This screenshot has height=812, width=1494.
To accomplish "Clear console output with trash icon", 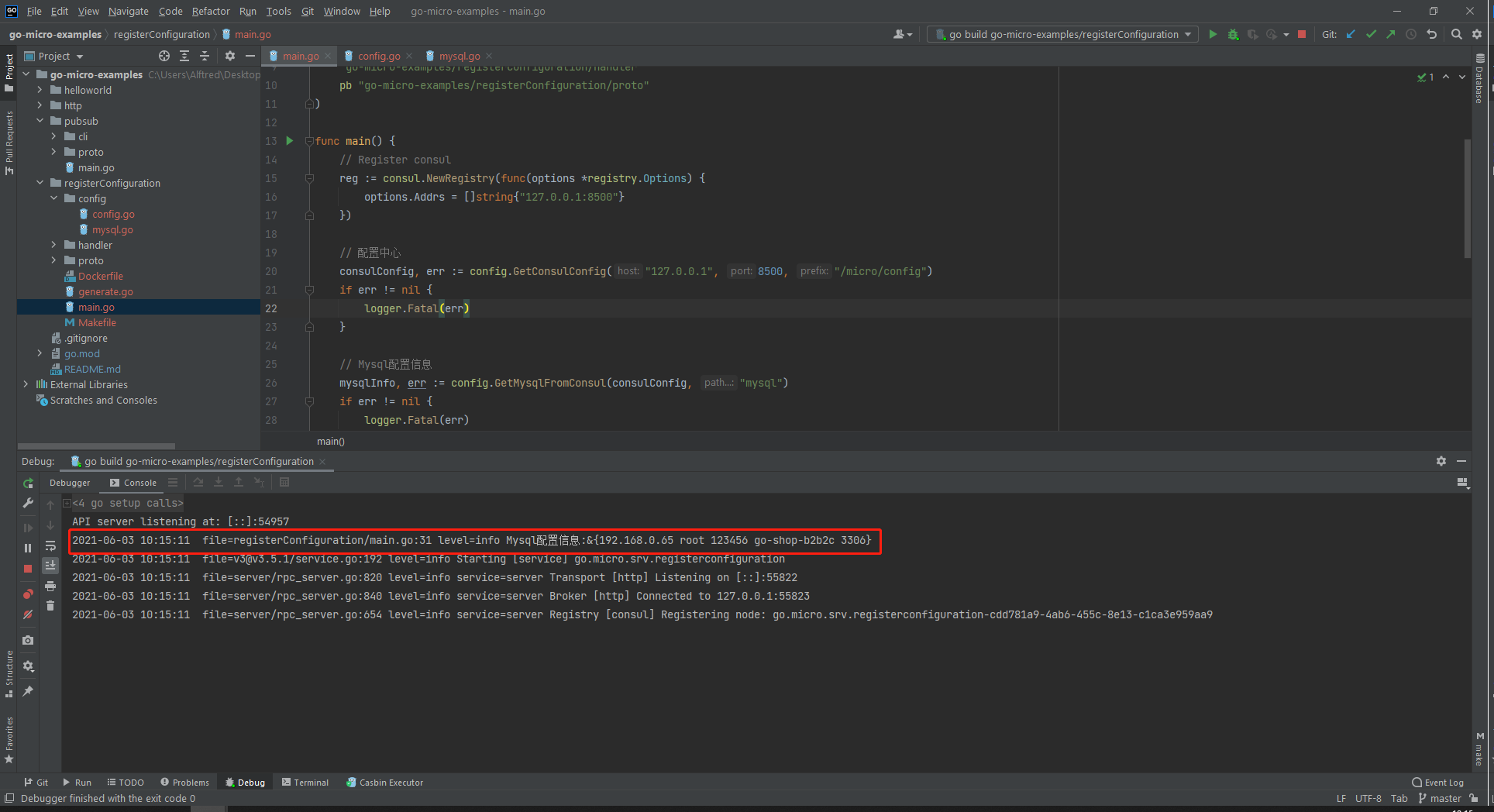I will point(50,606).
